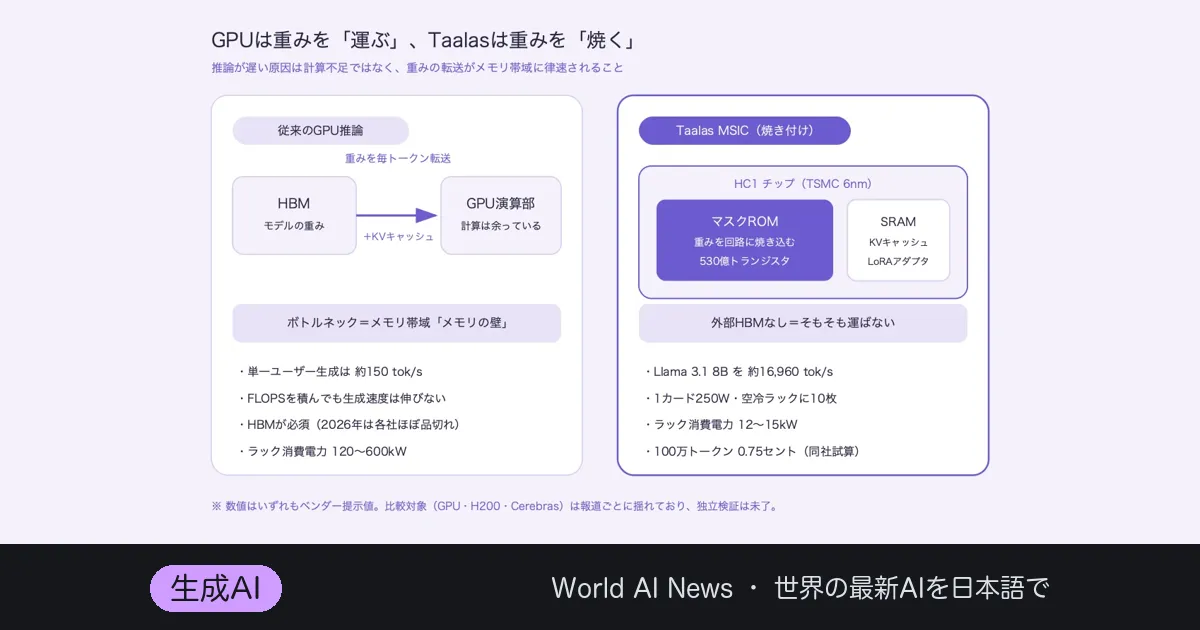Click the Llama 3.1 8B 約16,960 tok/s bullet

(739, 372)
